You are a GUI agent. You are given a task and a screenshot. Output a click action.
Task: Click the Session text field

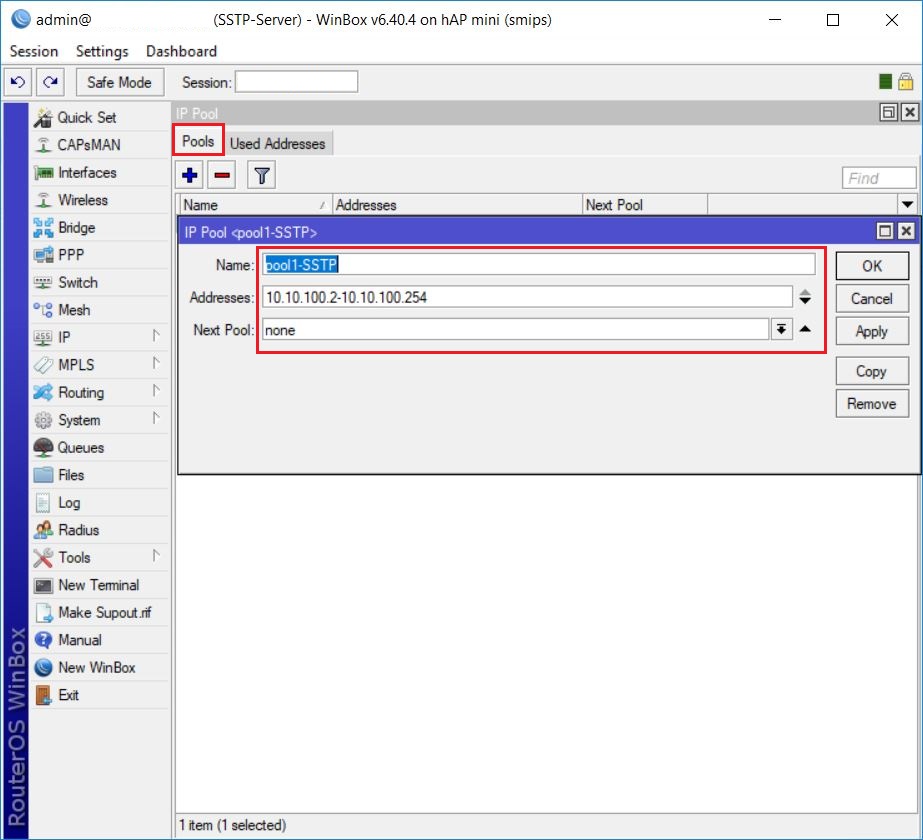pos(297,82)
